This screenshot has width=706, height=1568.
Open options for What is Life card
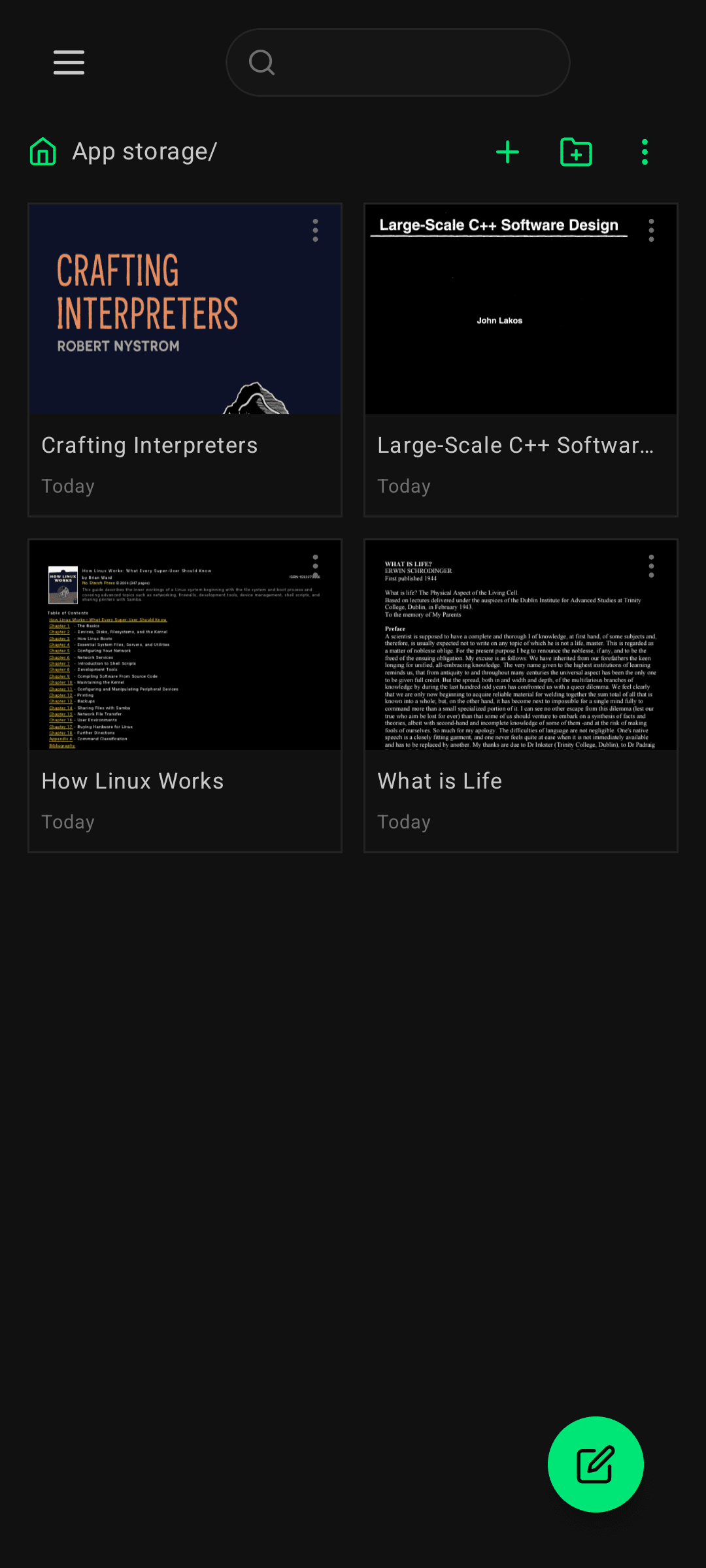pyautogui.click(x=651, y=566)
